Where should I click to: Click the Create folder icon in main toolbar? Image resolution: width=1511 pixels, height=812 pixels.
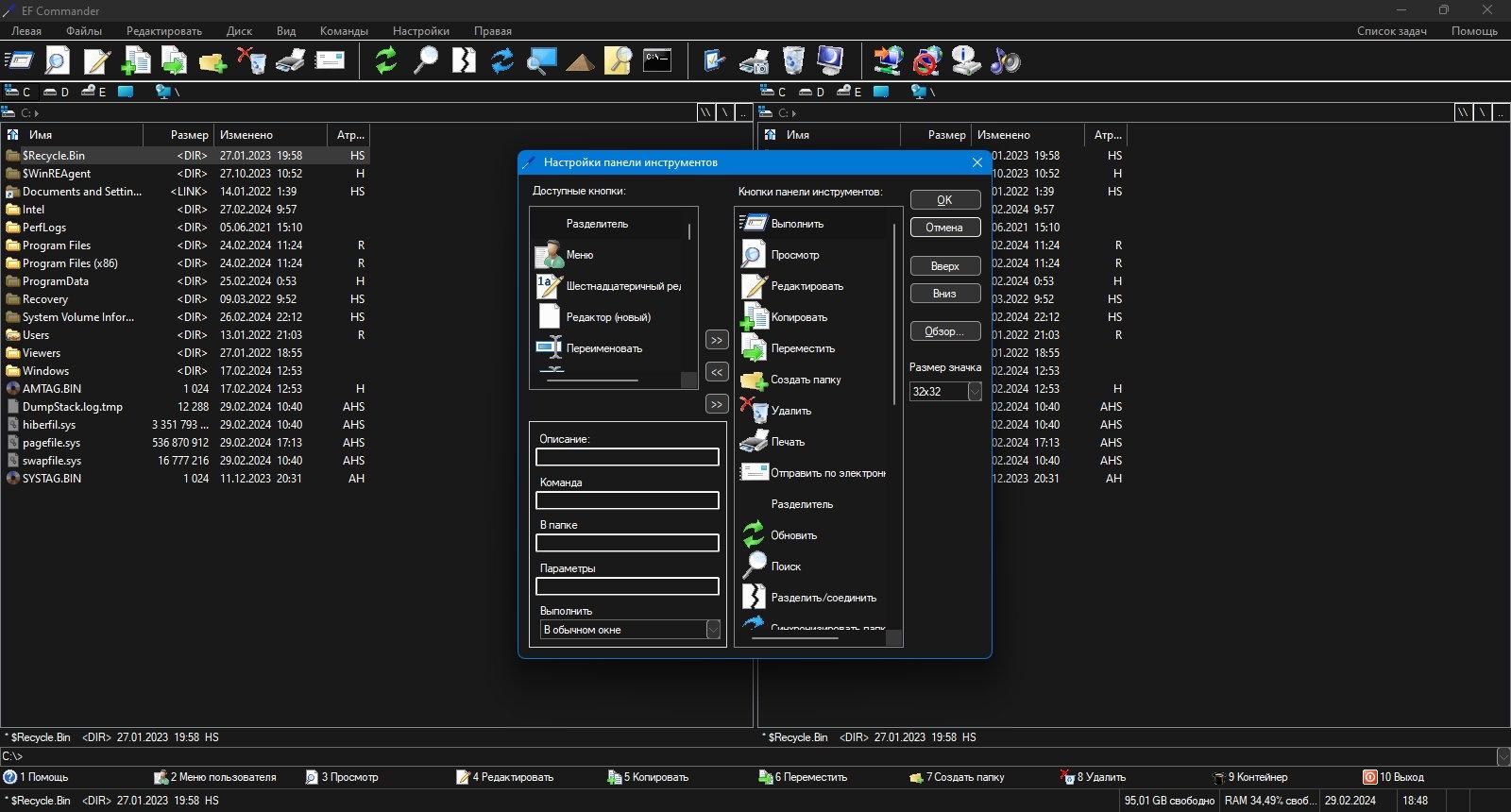(212, 61)
